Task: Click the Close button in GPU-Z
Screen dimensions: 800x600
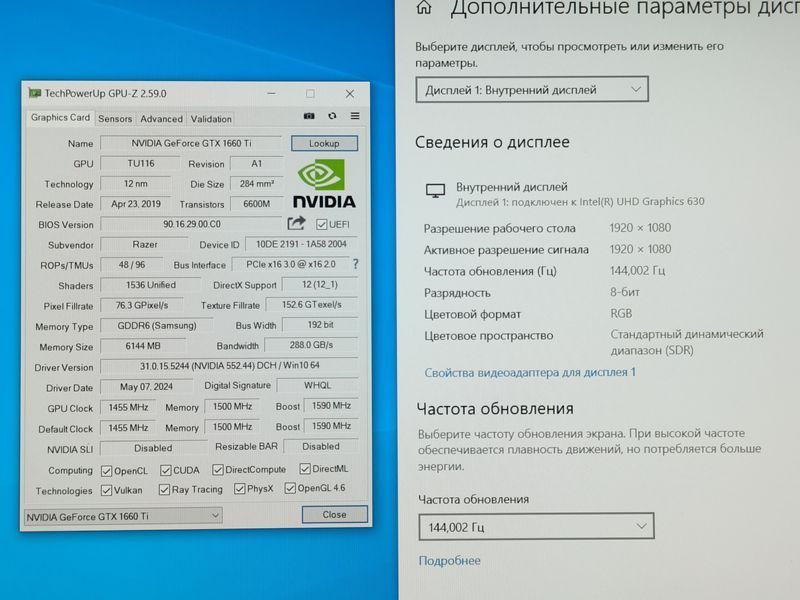Action: pos(334,514)
